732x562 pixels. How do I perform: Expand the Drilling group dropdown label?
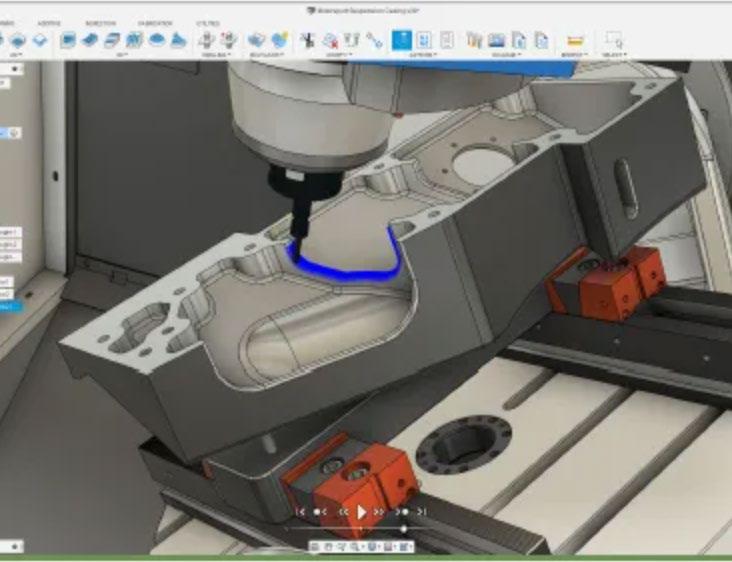(x=217, y=55)
